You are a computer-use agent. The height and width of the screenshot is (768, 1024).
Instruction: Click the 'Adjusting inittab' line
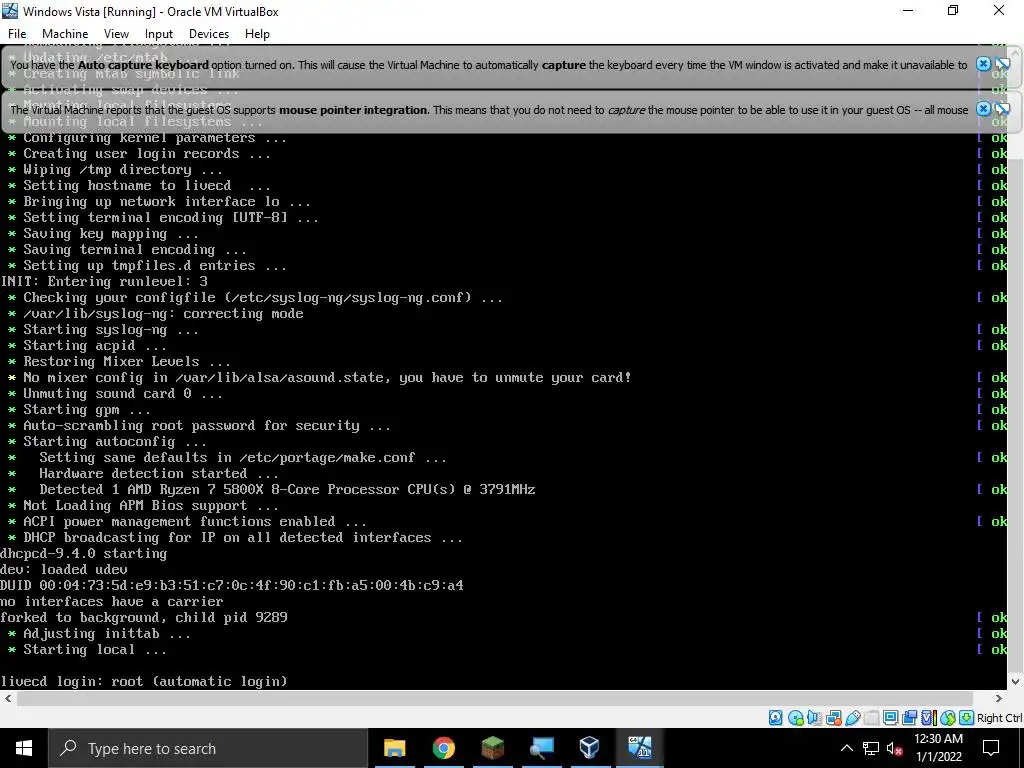click(106, 633)
